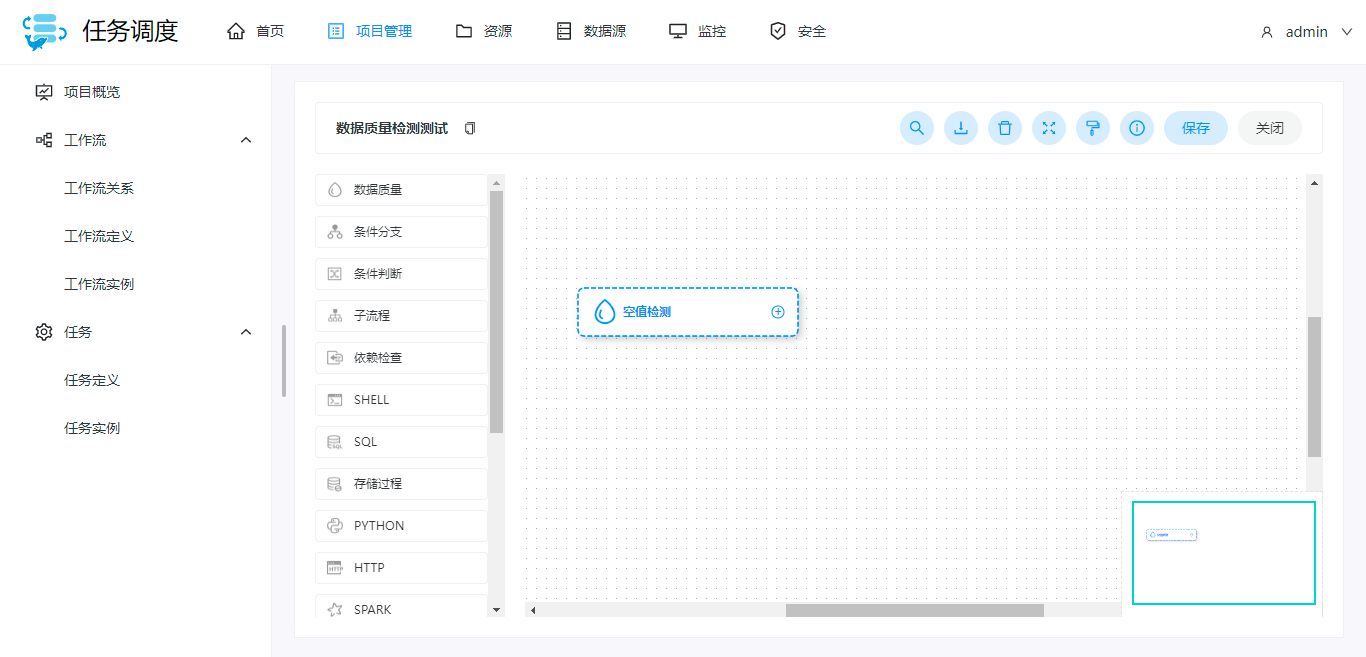Toggle fullscreen canvas icon

click(1049, 128)
